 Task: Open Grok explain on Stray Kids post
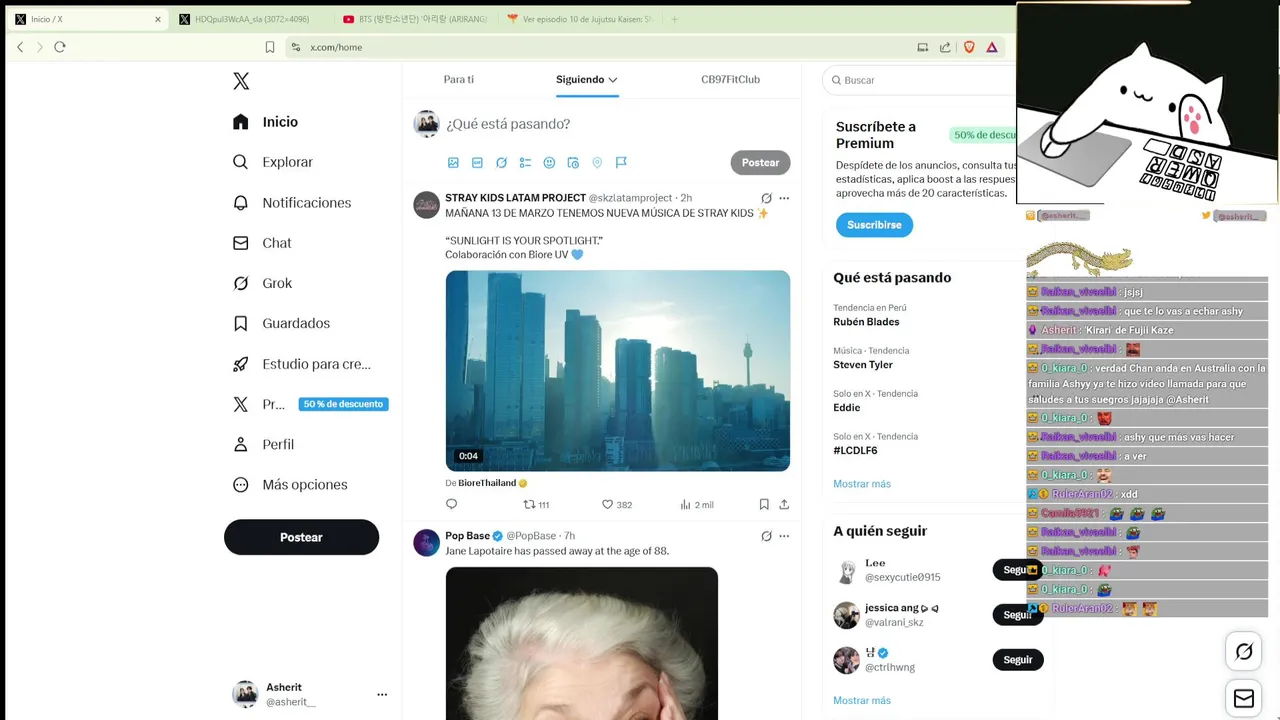766,198
